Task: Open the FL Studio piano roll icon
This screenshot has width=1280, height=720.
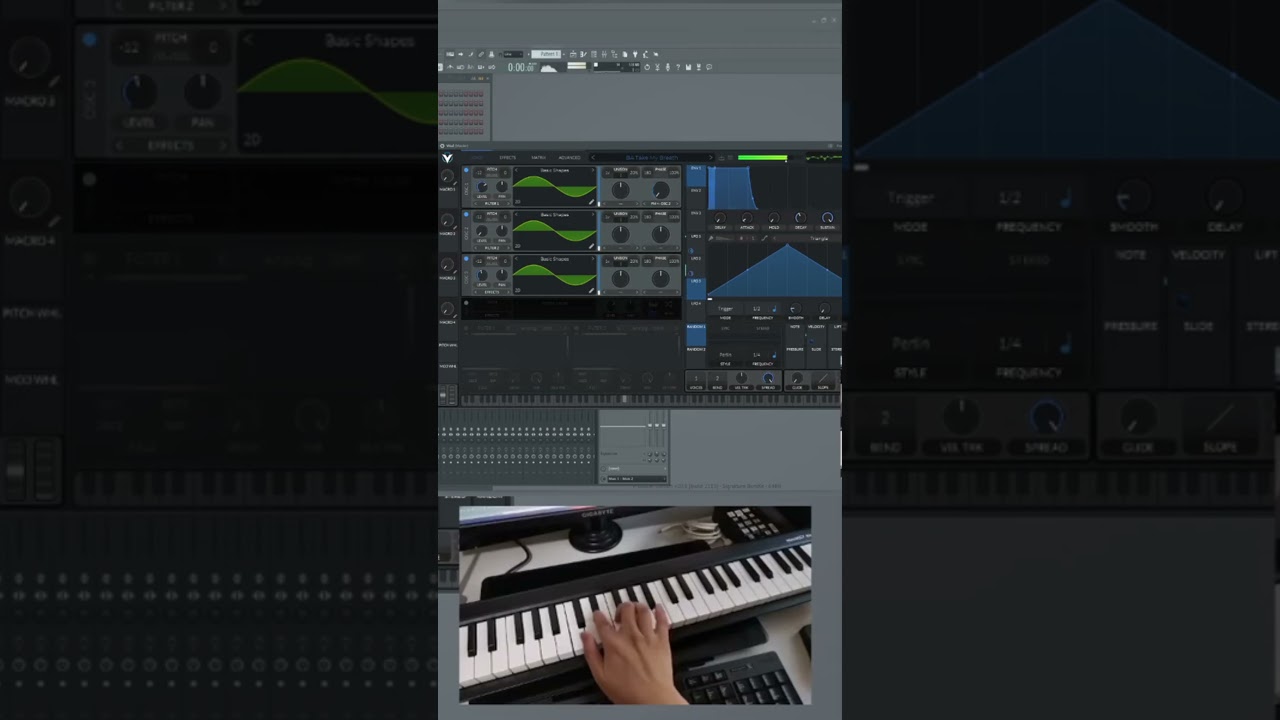Action: [583, 54]
